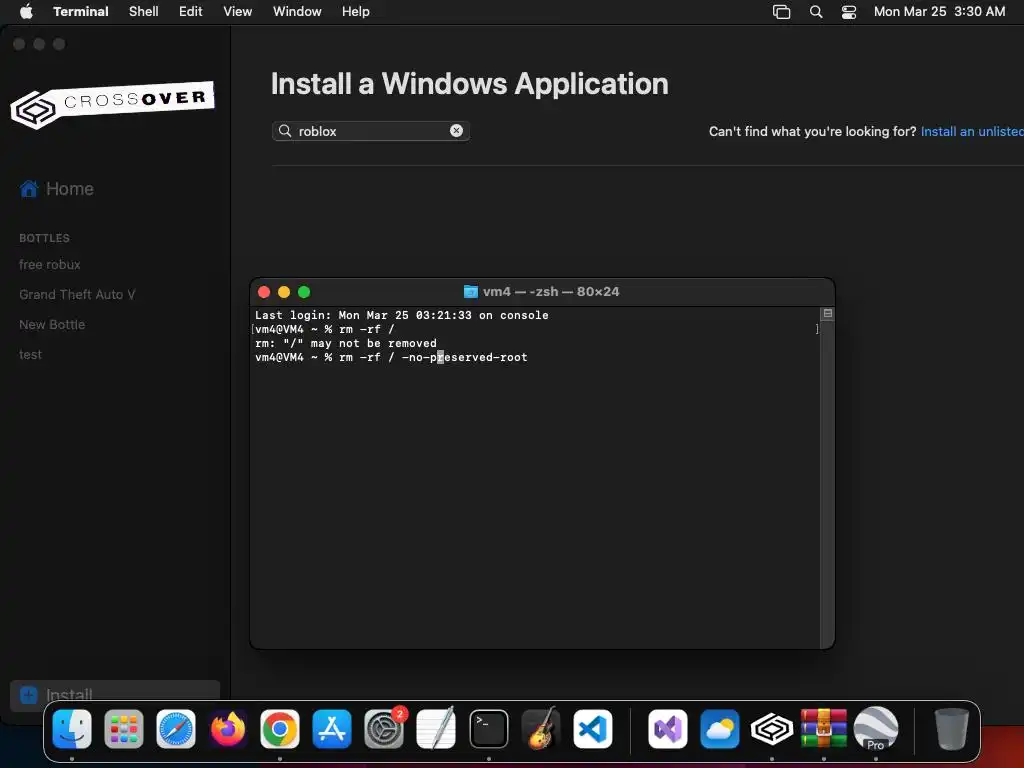Viewport: 1024px width, 768px height.
Task: Open Control Center in the menu bar
Action: [848, 12]
